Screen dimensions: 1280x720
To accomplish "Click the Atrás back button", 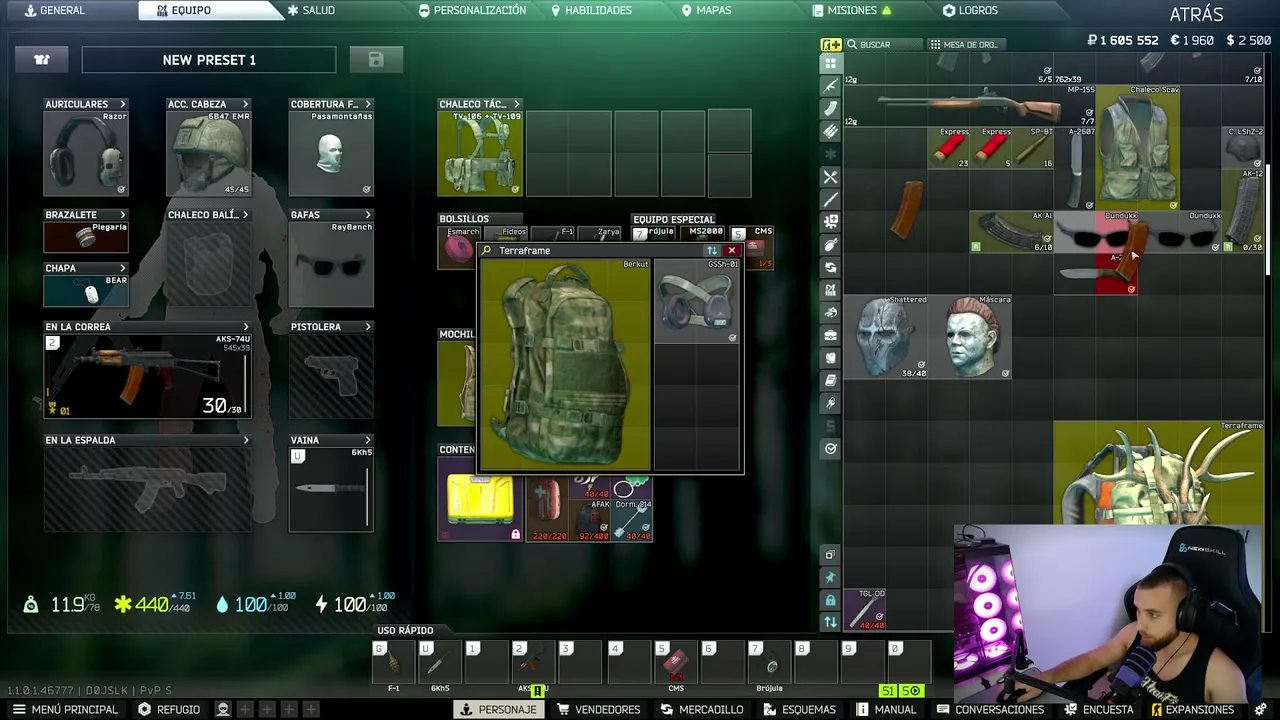I will click(1196, 14).
